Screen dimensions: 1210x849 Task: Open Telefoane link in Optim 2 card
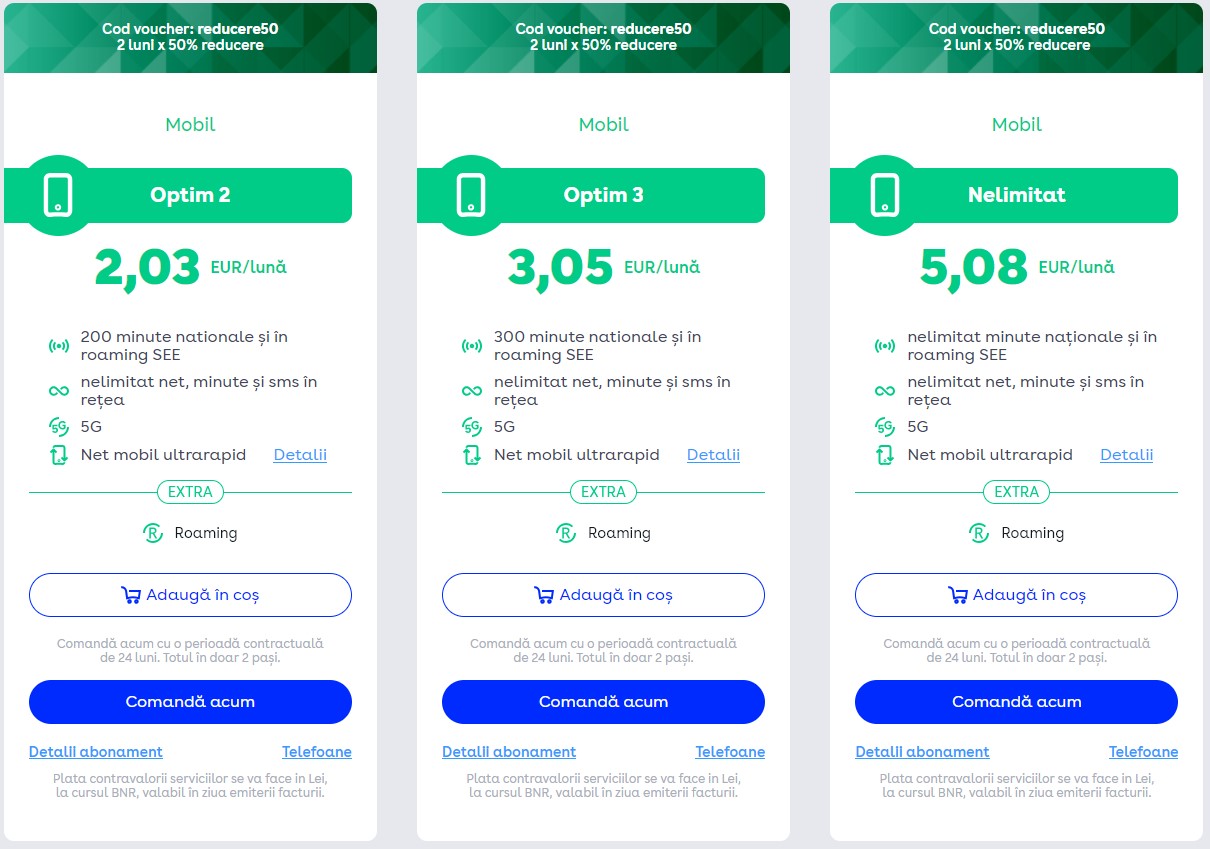(x=317, y=752)
